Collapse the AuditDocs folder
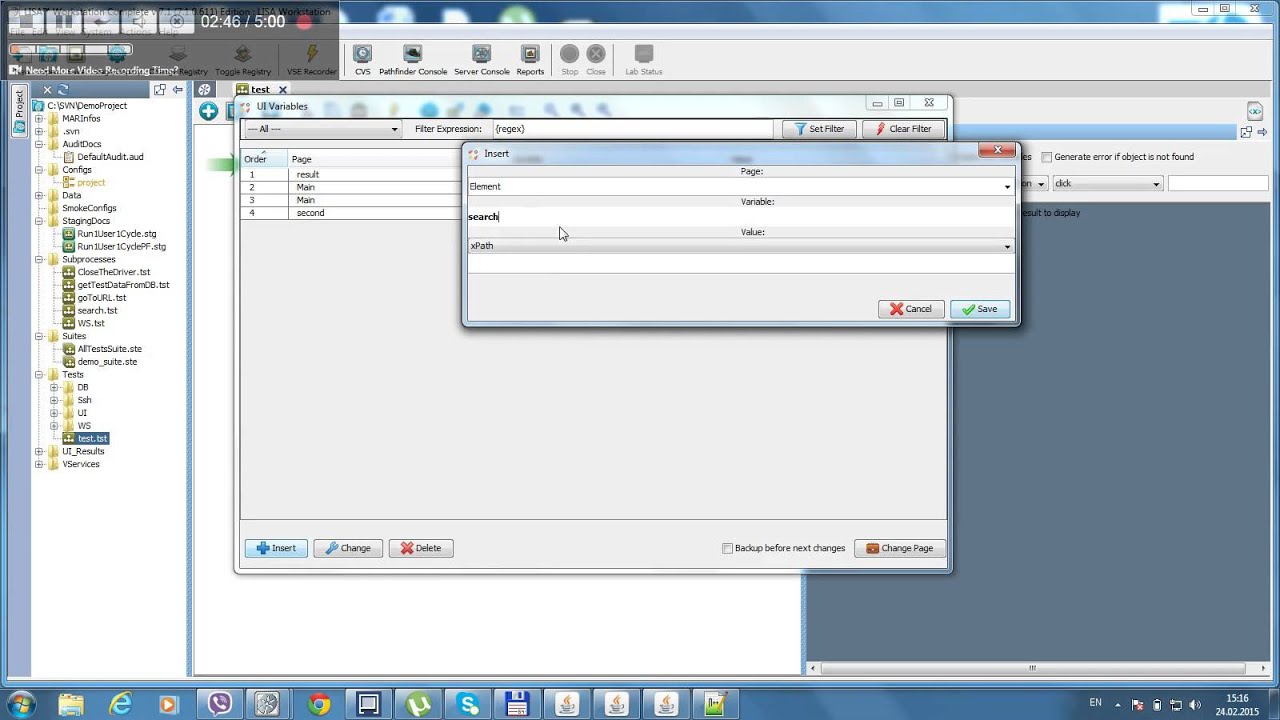Image resolution: width=1280 pixels, height=720 pixels. (x=40, y=144)
